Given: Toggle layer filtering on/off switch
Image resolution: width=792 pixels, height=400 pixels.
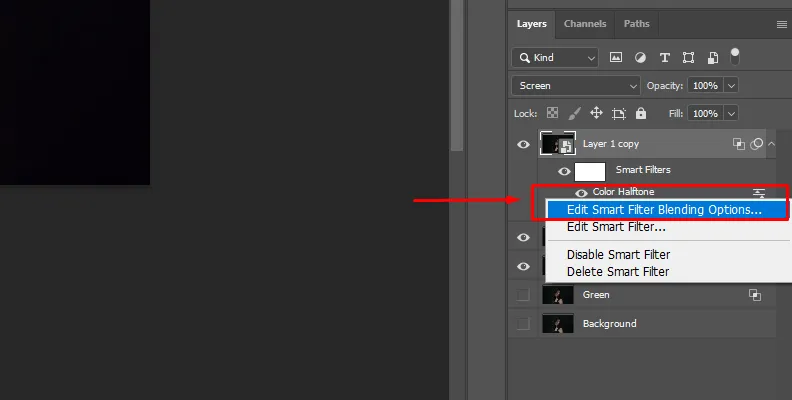Looking at the screenshot, I should (735, 57).
